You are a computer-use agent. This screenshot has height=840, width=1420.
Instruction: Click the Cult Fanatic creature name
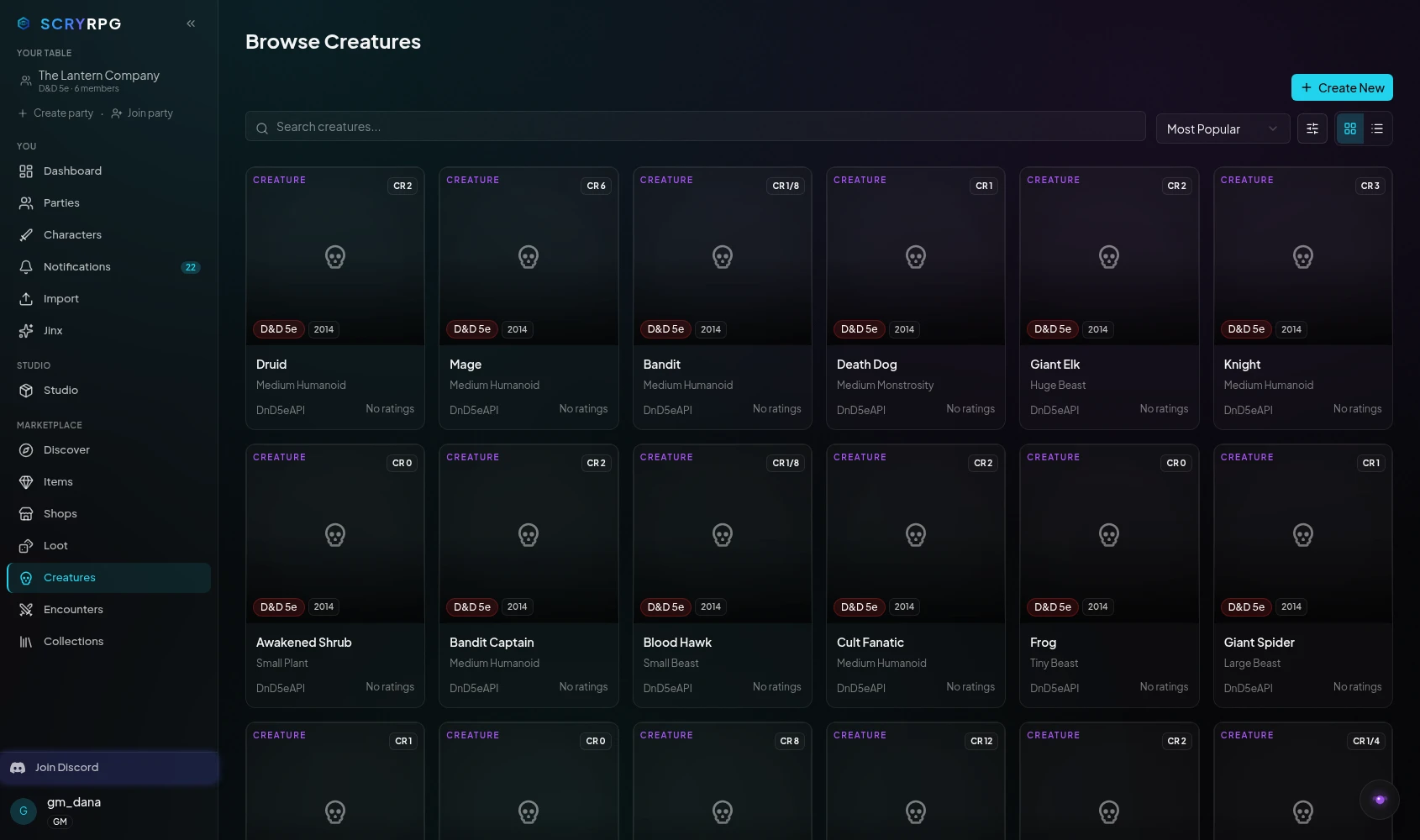[x=870, y=643]
